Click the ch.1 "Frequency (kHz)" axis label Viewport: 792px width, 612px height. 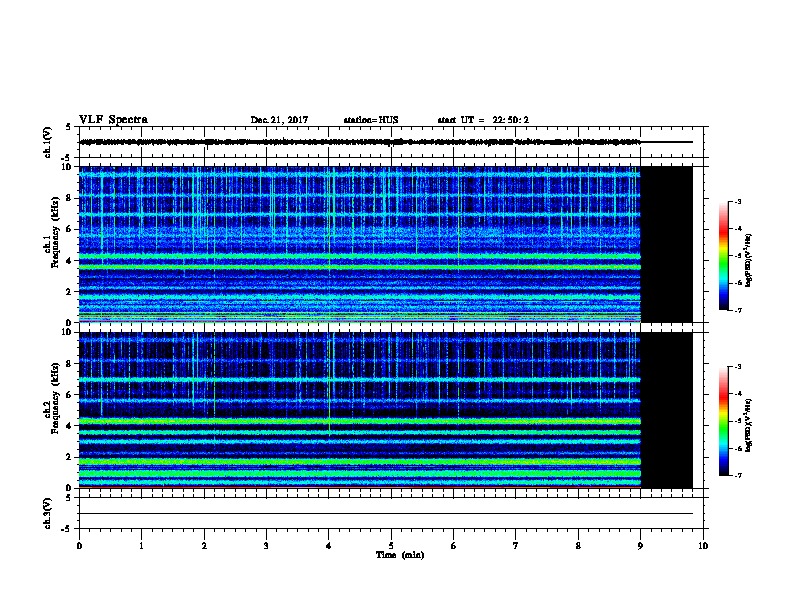[x=55, y=232]
